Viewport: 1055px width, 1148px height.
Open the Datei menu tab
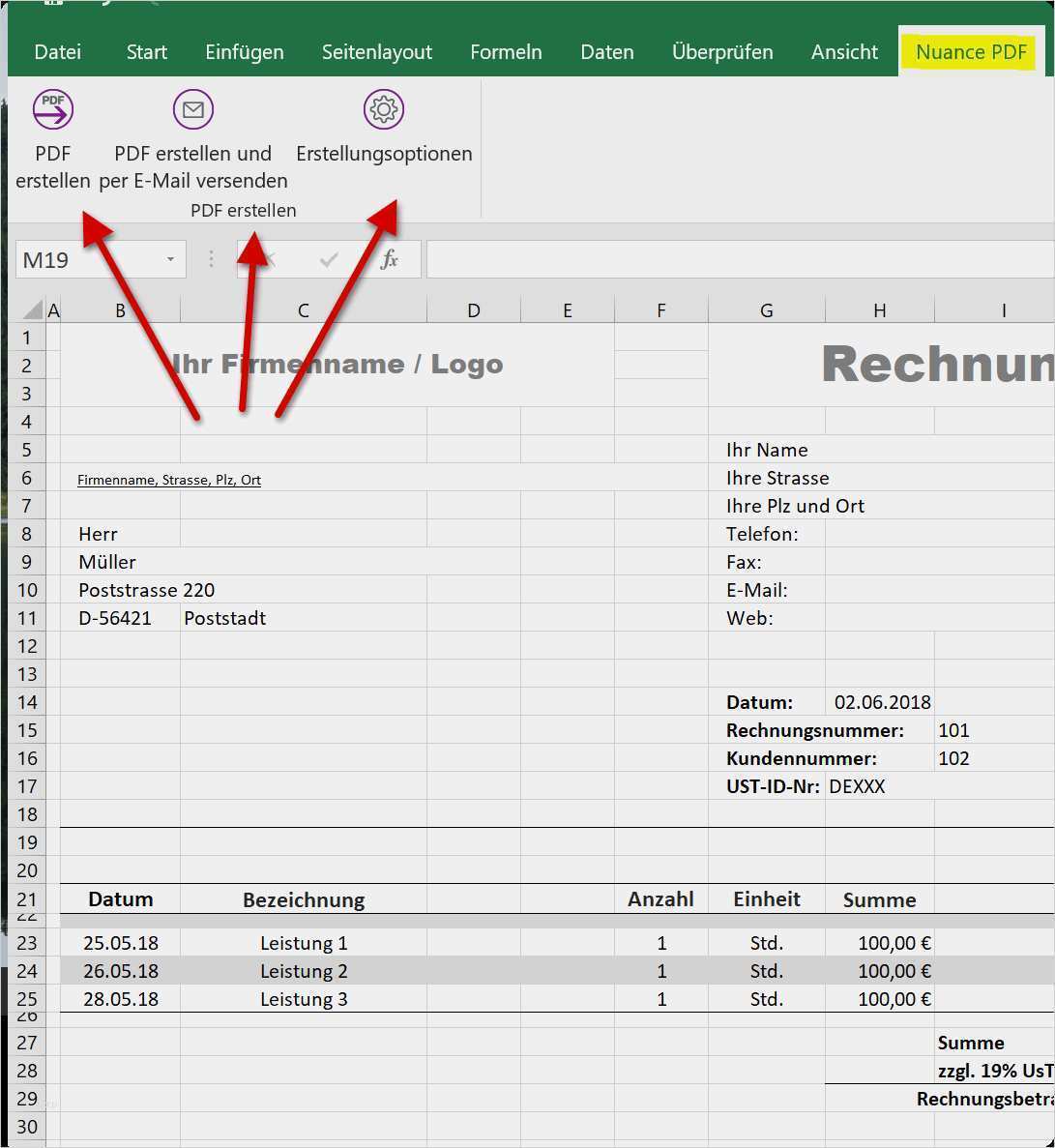click(x=58, y=52)
